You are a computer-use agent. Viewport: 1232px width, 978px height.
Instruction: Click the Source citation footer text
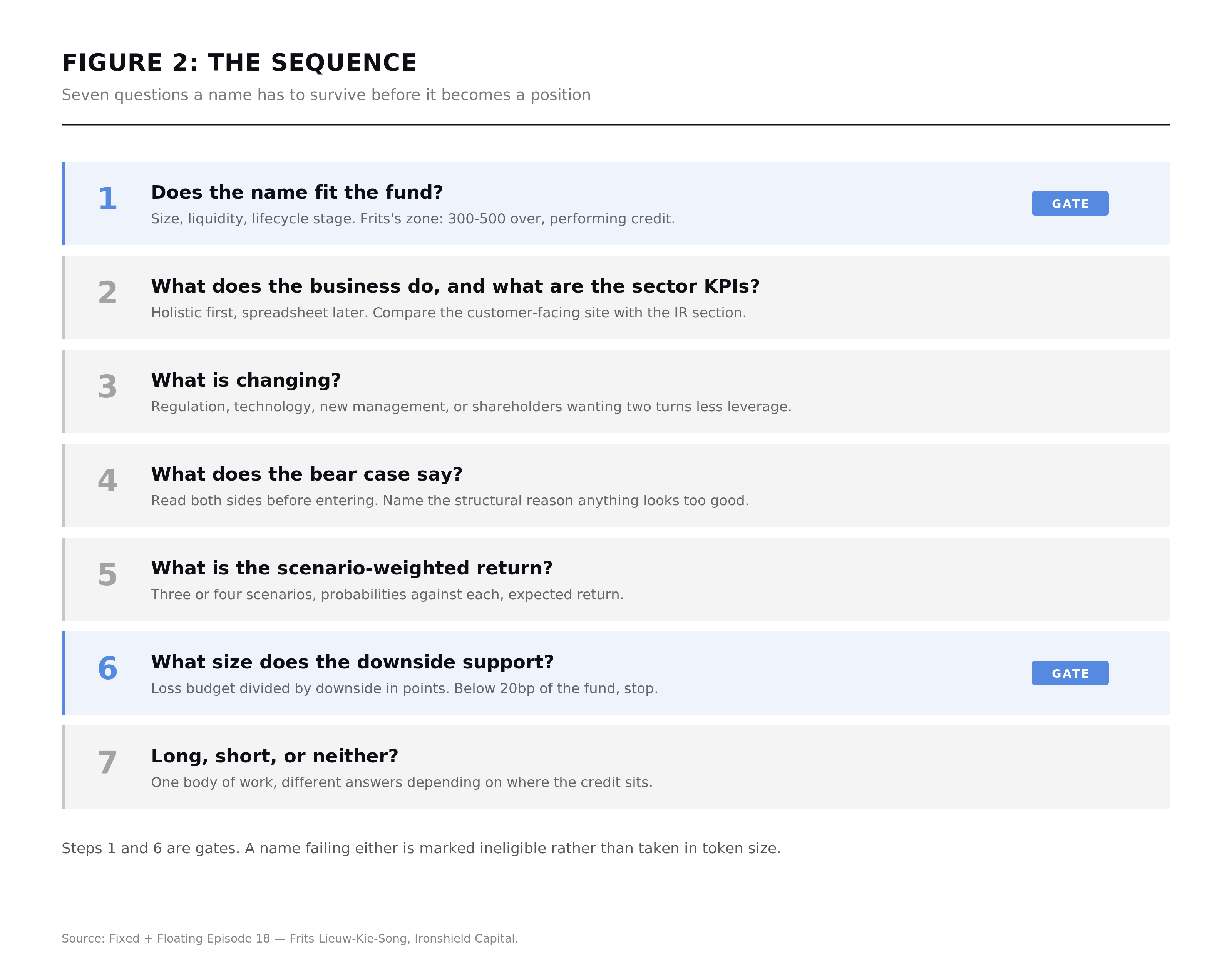290,939
